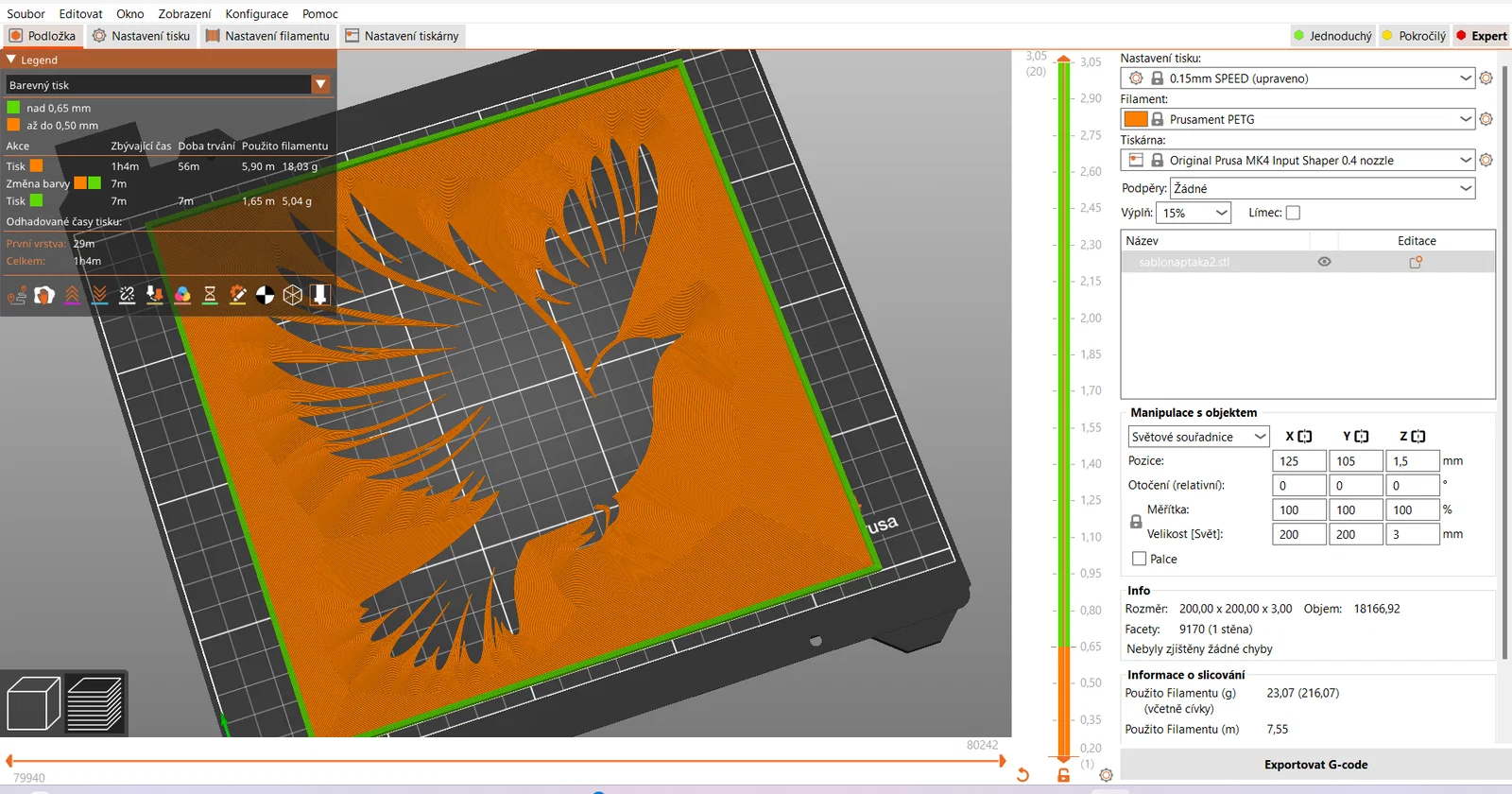
Task: Open vertical slider settings cog icon
Action: (x=1106, y=775)
